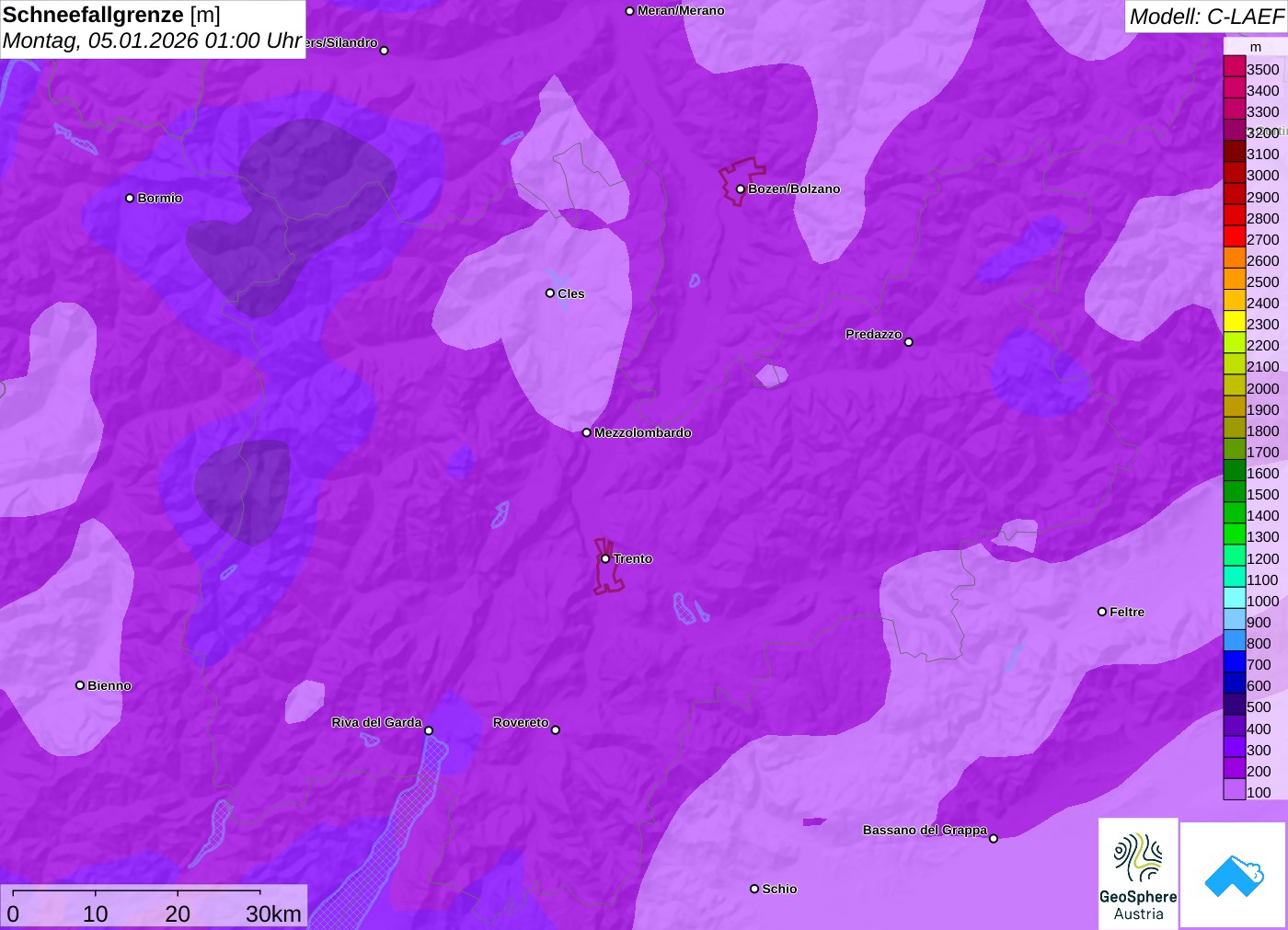Click the legend value '2100'
1288x930 pixels.
click(x=1263, y=366)
